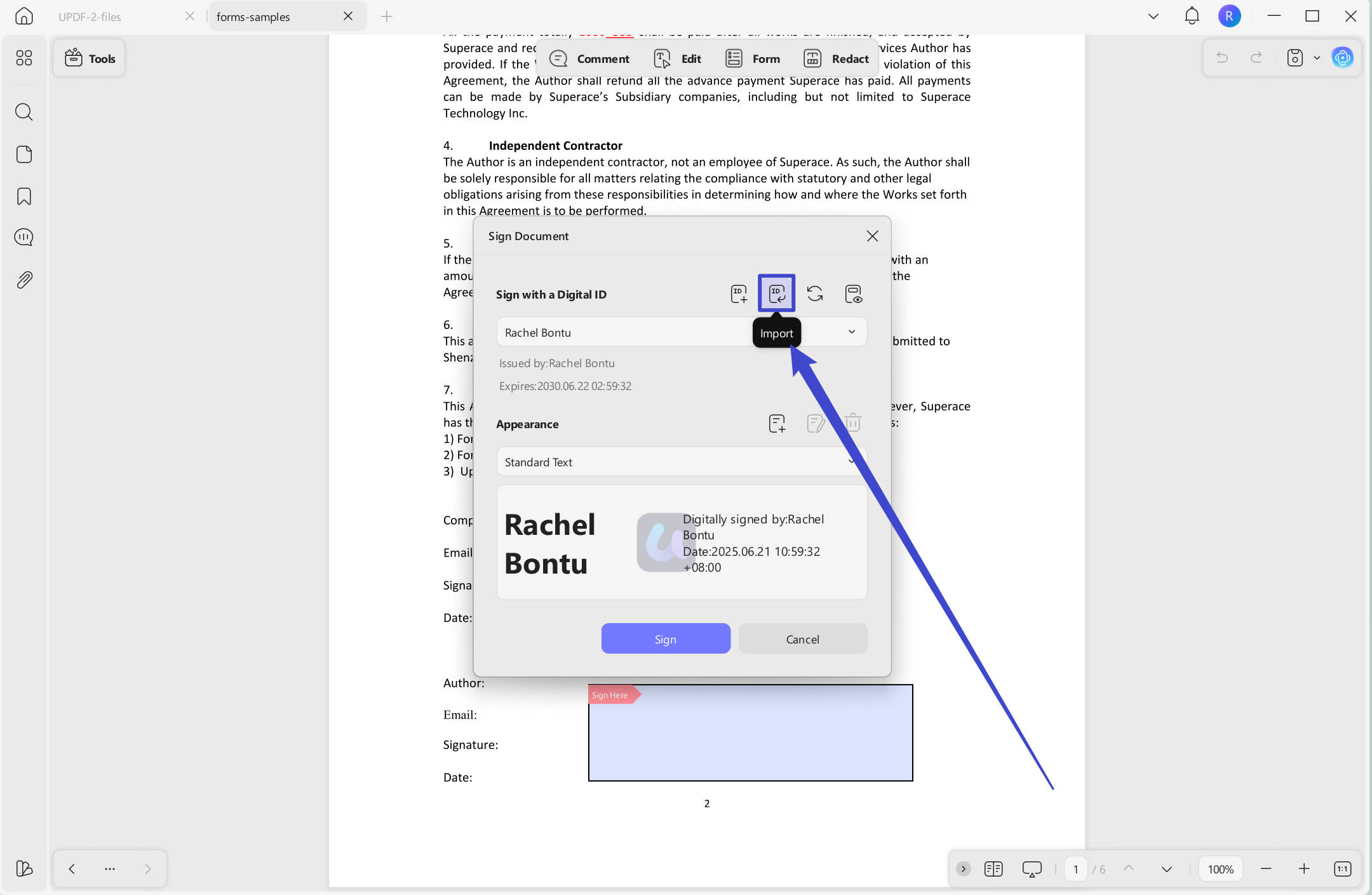Screen dimensions: 1372x895
Task: Open the Home icon in the title bar
Action: point(24,16)
